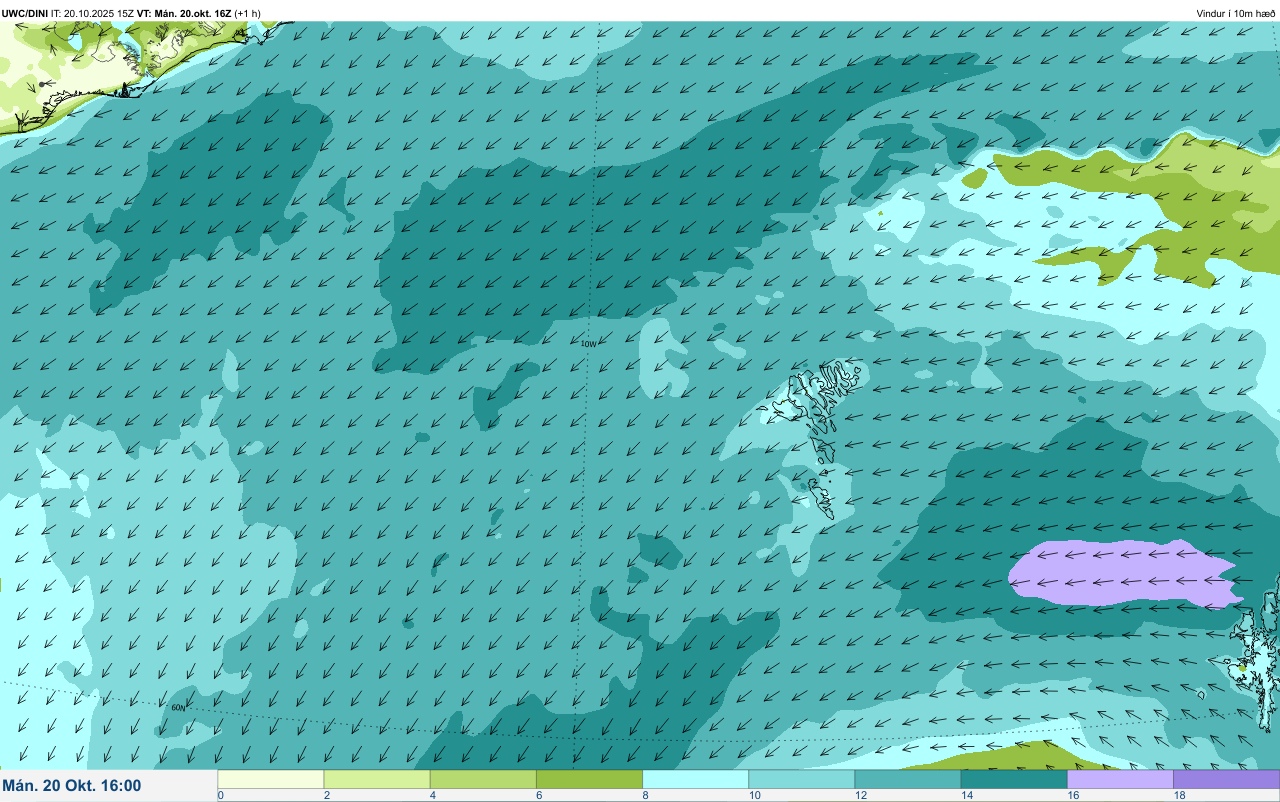Click the '10W' longitude label
Image resolution: width=1280 pixels, height=802 pixels.
(588, 344)
